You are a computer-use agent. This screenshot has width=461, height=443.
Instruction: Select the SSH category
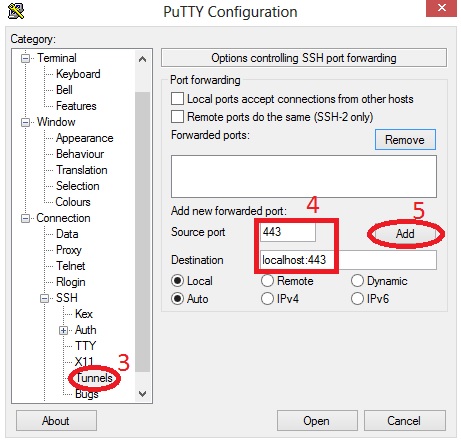tap(67, 298)
